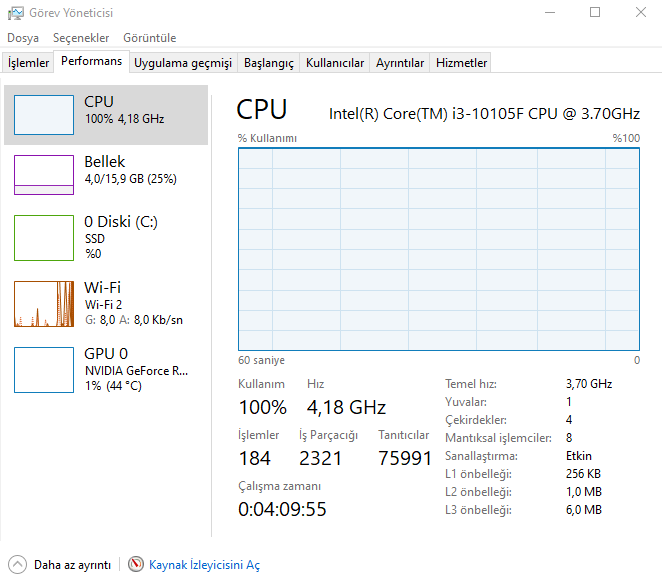The height and width of the screenshot is (587, 662).
Task: Select the CPU mini graph thumbnail
Action: point(44,115)
